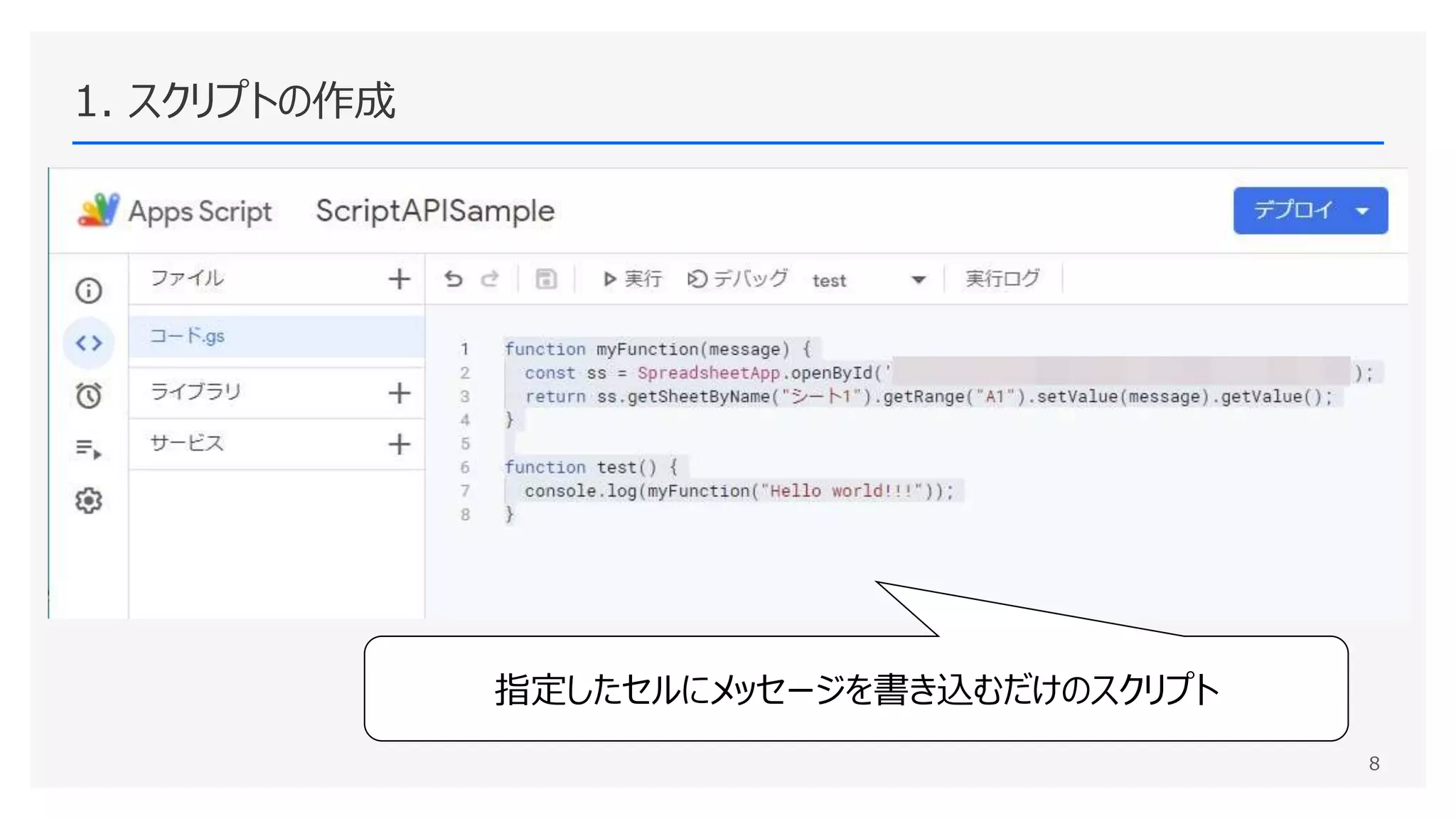Click line 7 console.log code line
Screen dimensions: 1456x819
[738, 491]
